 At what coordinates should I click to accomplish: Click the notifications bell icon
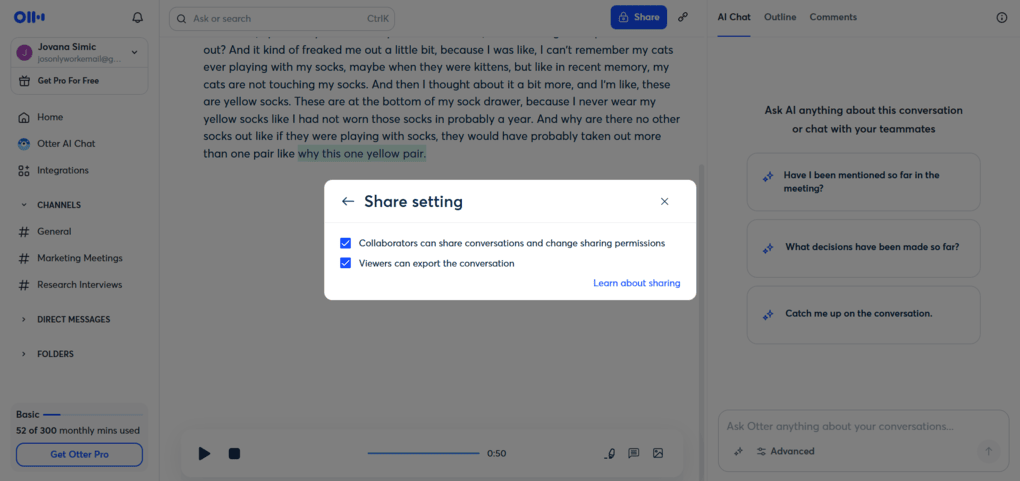coord(138,18)
